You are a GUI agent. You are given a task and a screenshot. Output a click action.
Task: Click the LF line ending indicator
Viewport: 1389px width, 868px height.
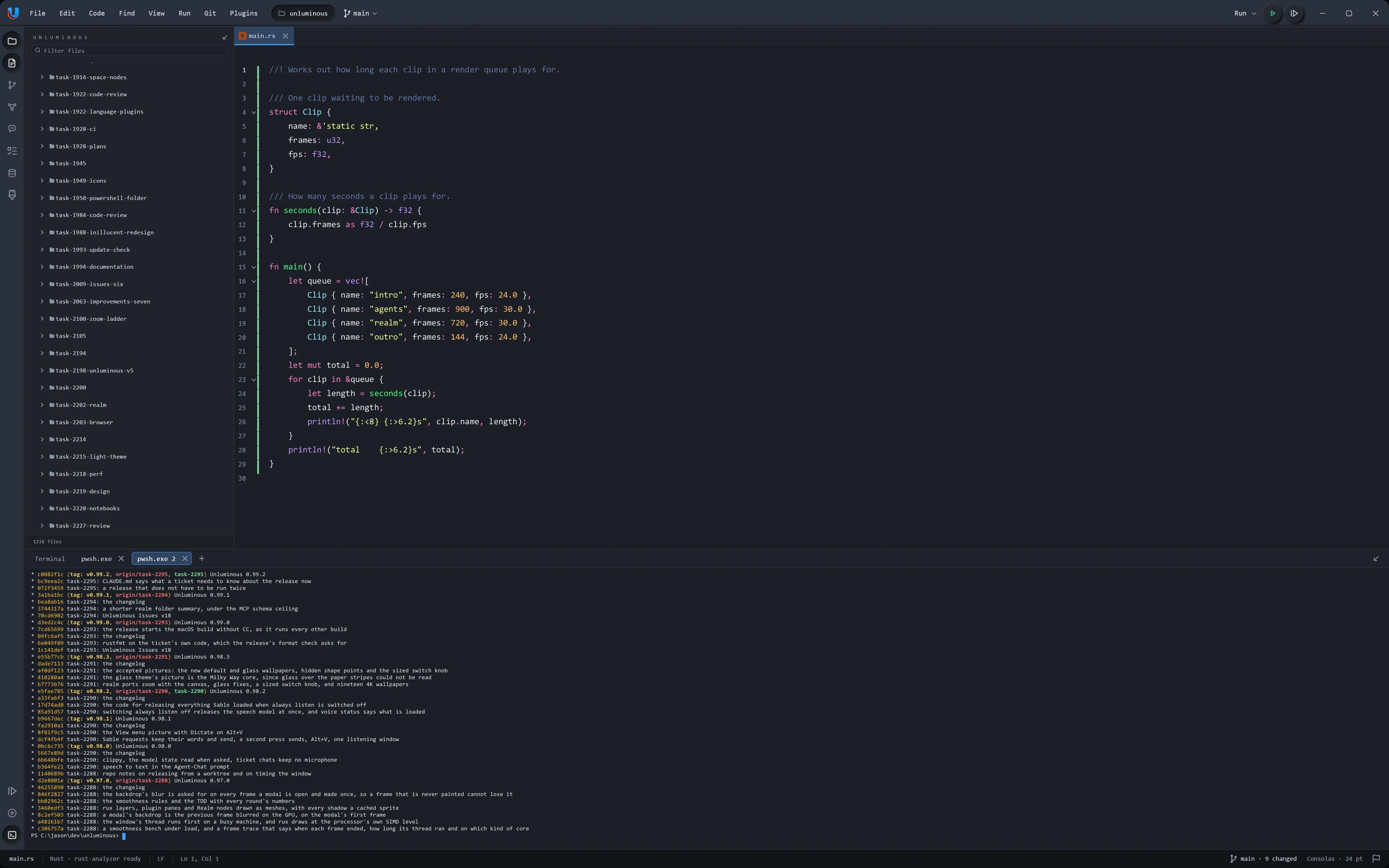click(161, 859)
